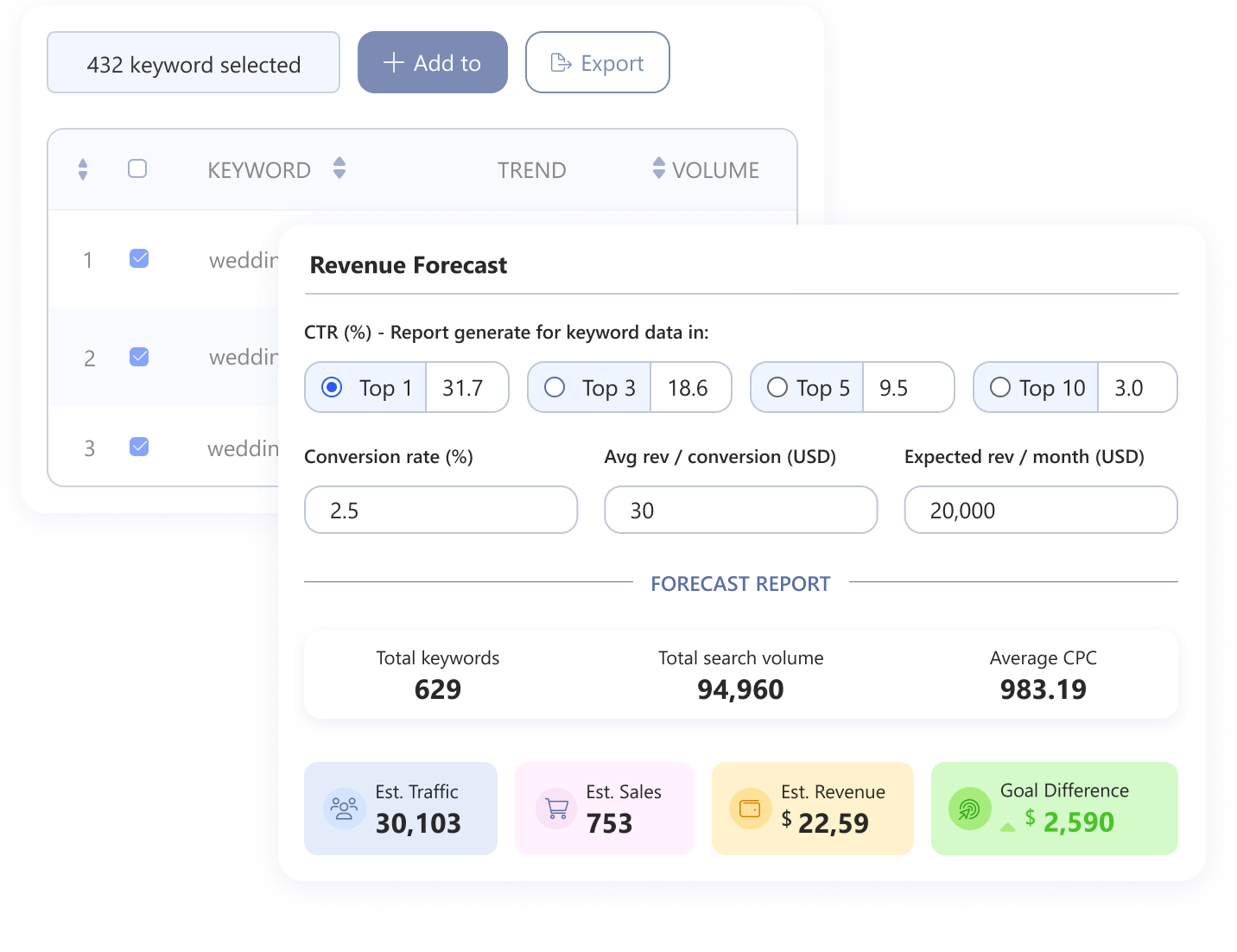Click the 432 keyword selected label

coord(193,62)
